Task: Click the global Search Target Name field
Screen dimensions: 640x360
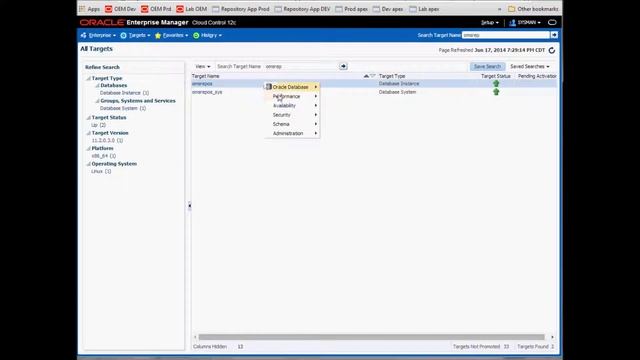Action: coord(506,35)
